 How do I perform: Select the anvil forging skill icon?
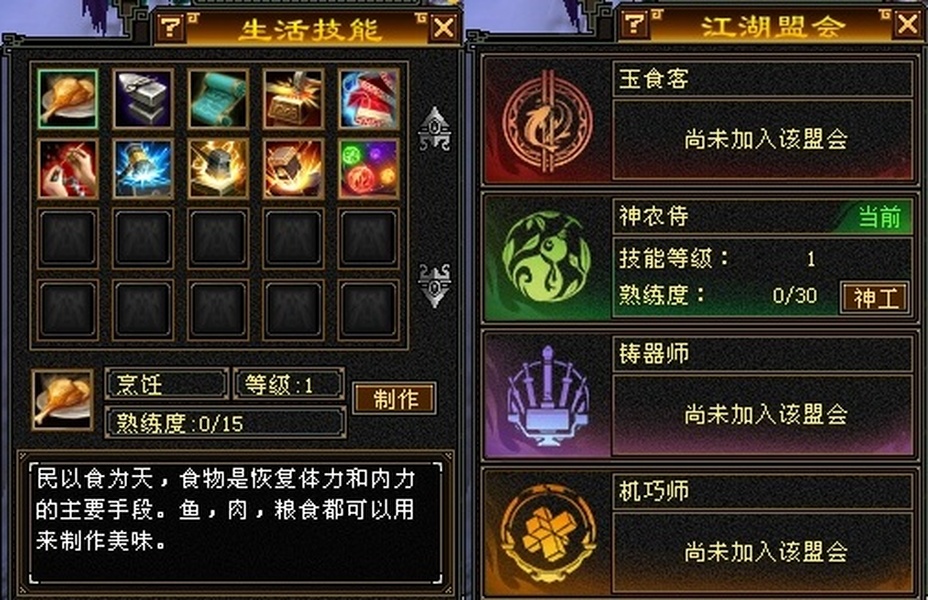tap(143, 99)
